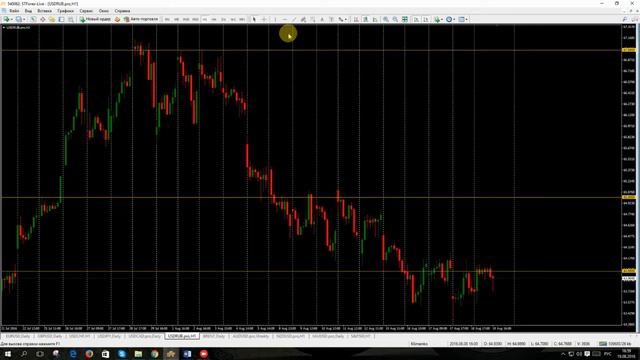Image resolution: width=640 pixels, height=360 pixels.
Task: Open the Вставка menu
Action: point(44,11)
